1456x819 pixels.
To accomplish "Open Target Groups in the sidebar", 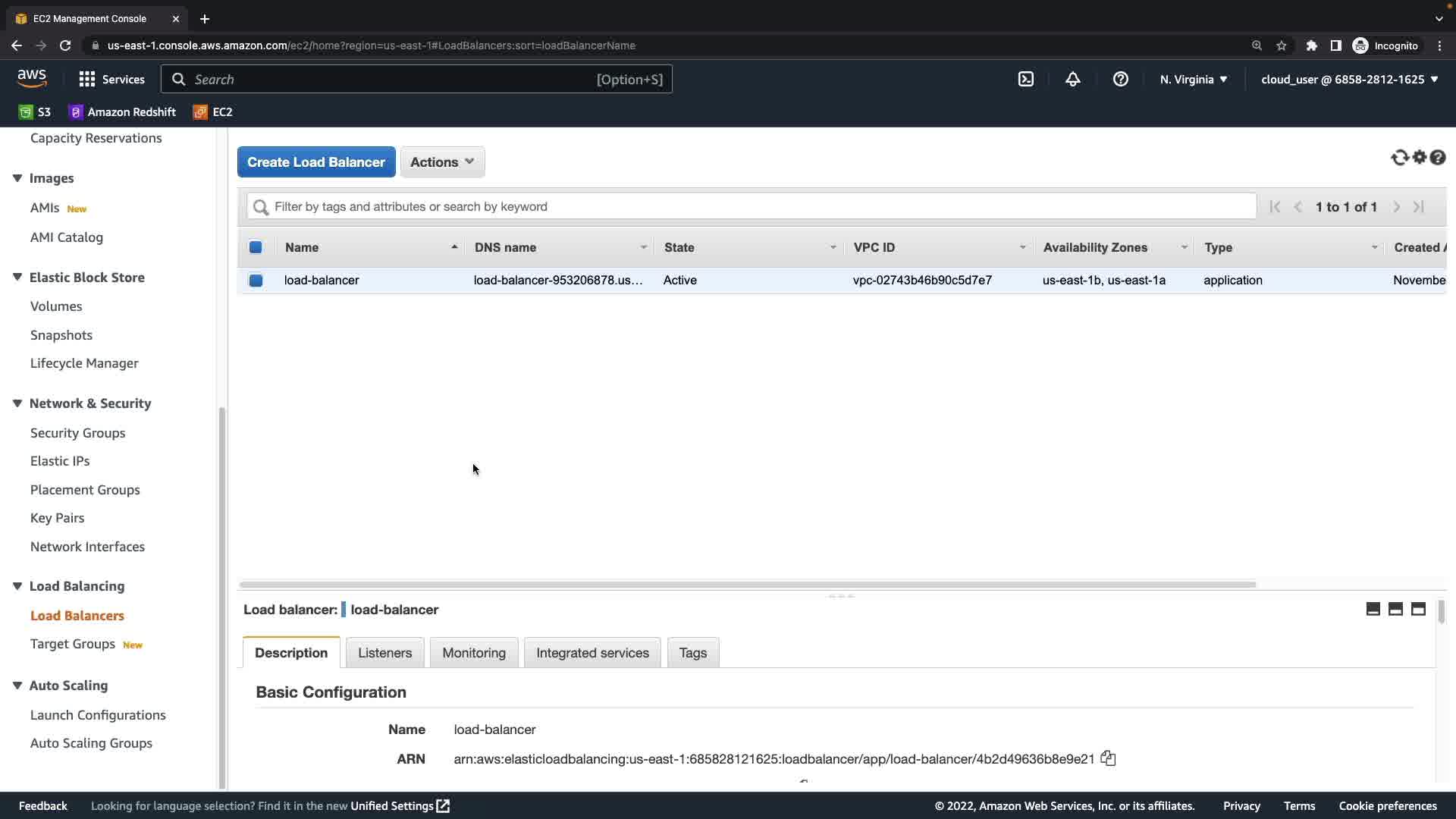I will (x=73, y=644).
